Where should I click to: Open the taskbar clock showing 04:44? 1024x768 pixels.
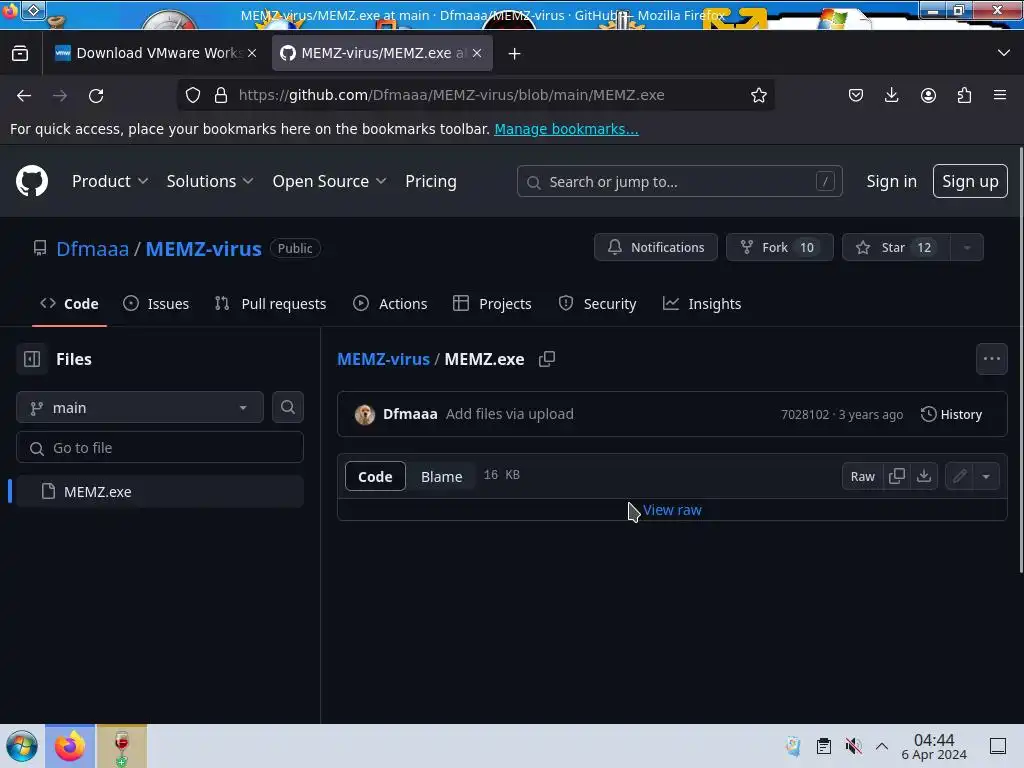934,746
